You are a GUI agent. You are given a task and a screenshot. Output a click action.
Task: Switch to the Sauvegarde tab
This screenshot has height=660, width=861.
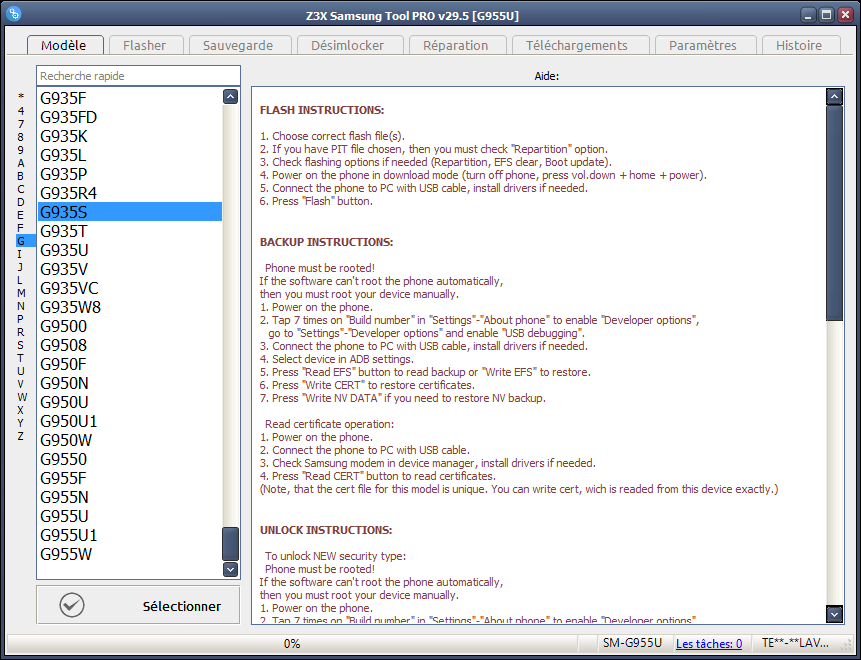point(238,45)
